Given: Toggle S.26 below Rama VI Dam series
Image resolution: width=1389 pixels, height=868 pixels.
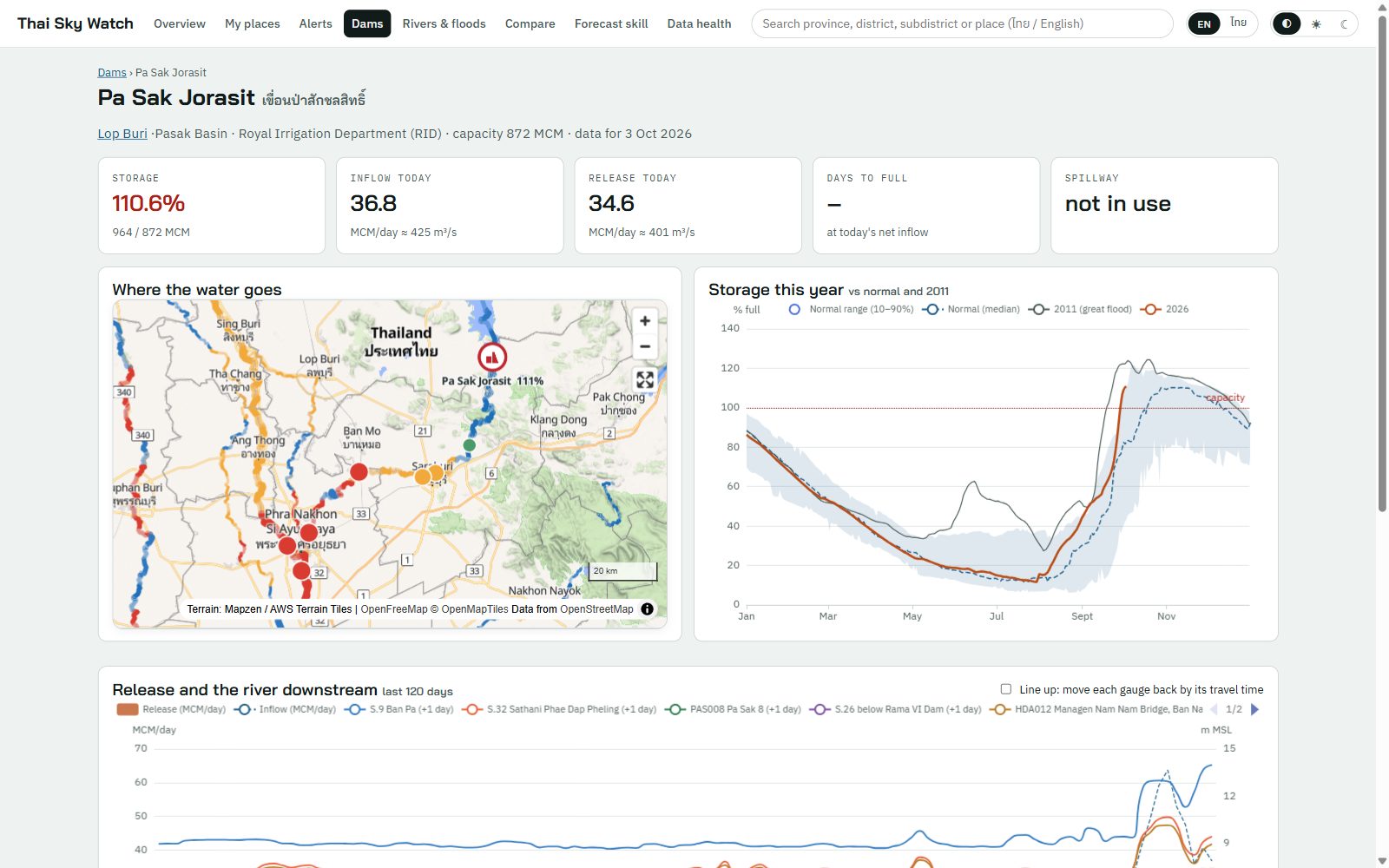Looking at the screenshot, I should coord(896,709).
